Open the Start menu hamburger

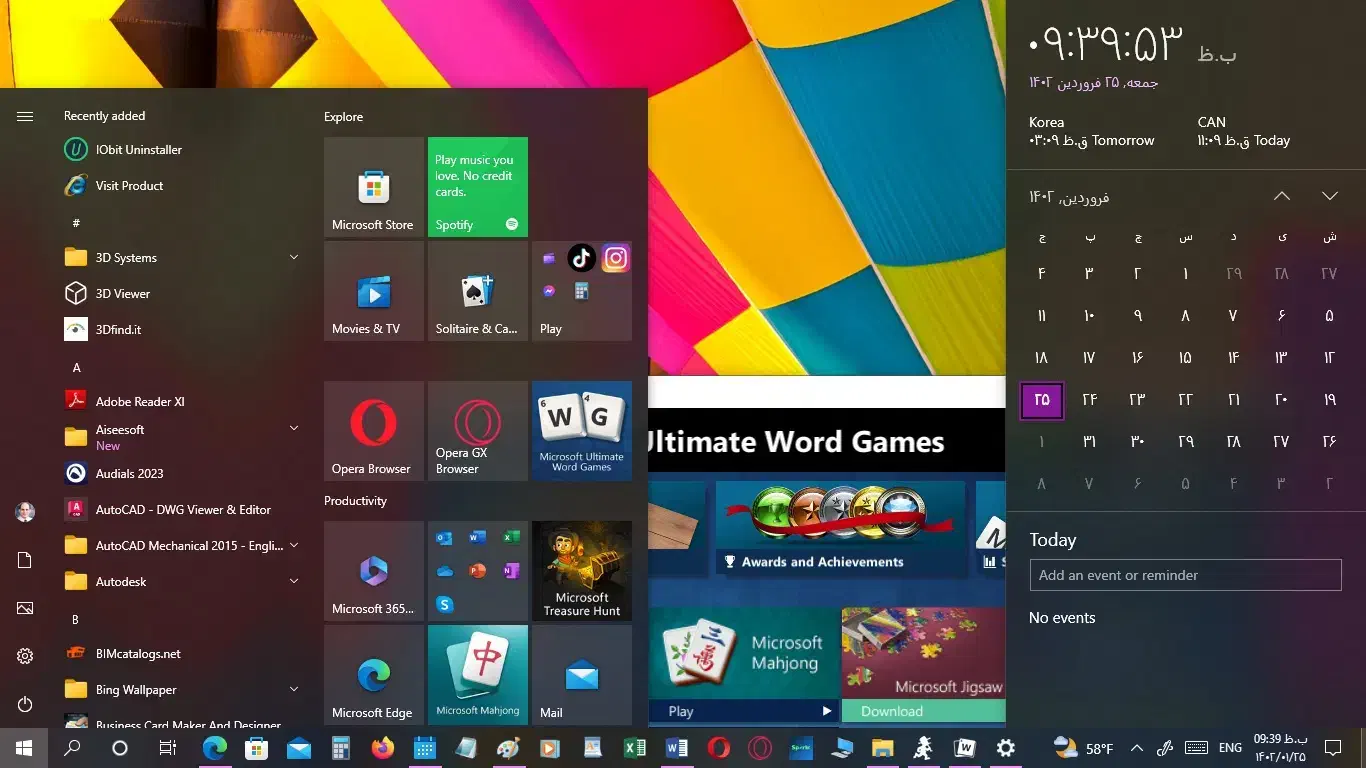tap(25, 115)
